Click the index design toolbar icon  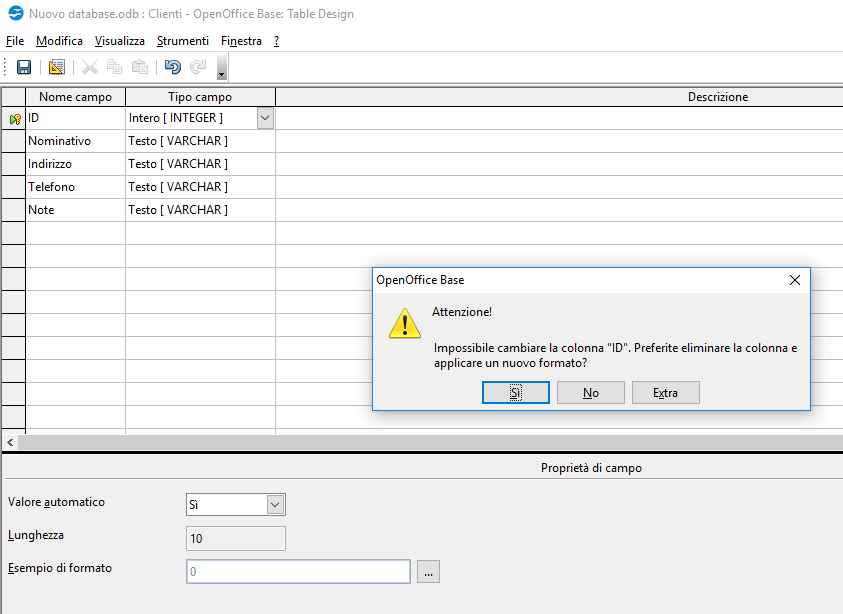(56, 67)
